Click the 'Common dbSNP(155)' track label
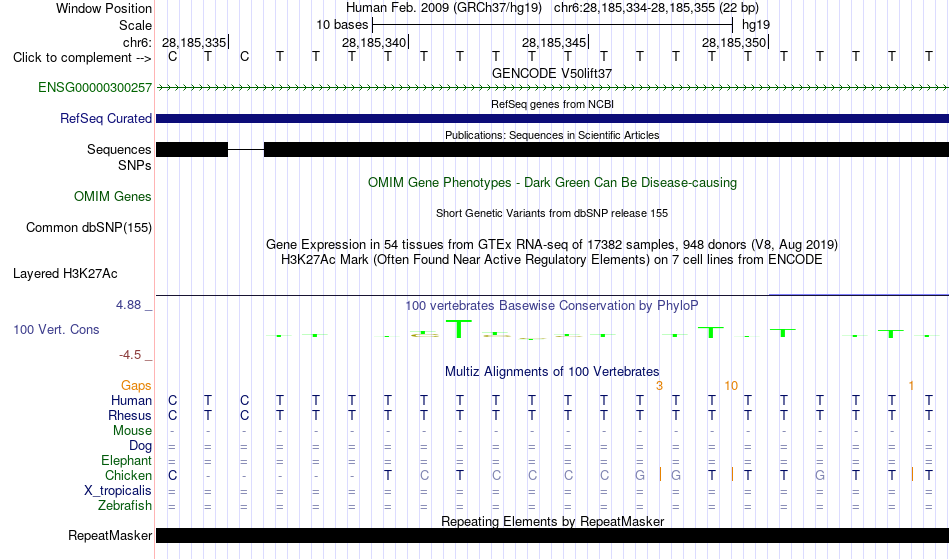 tap(88, 228)
